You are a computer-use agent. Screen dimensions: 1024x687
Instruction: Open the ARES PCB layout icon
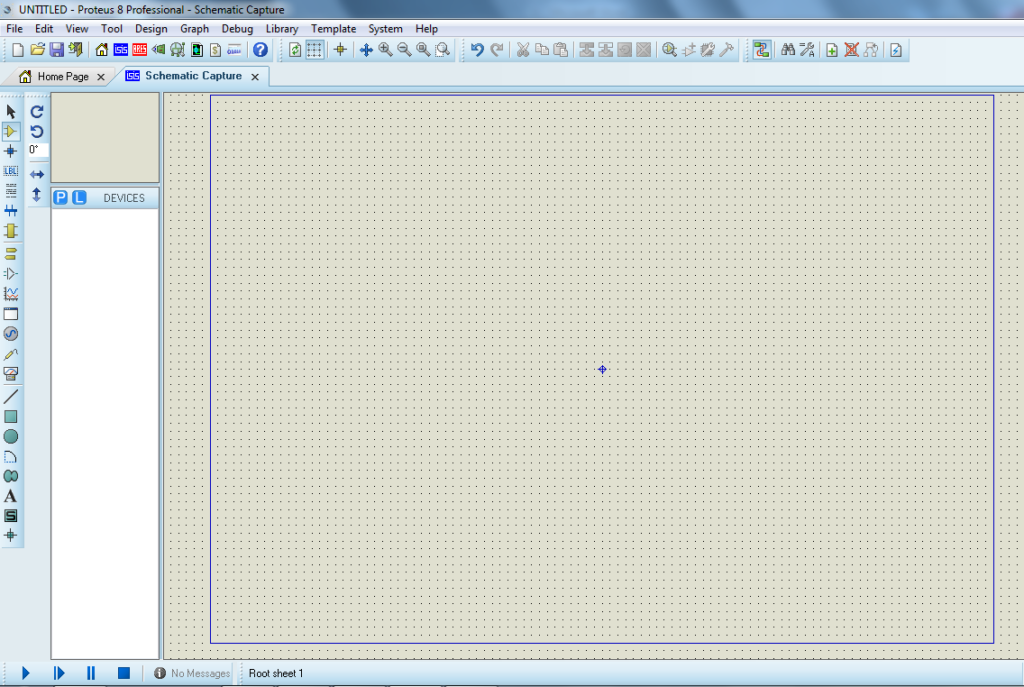(140, 50)
